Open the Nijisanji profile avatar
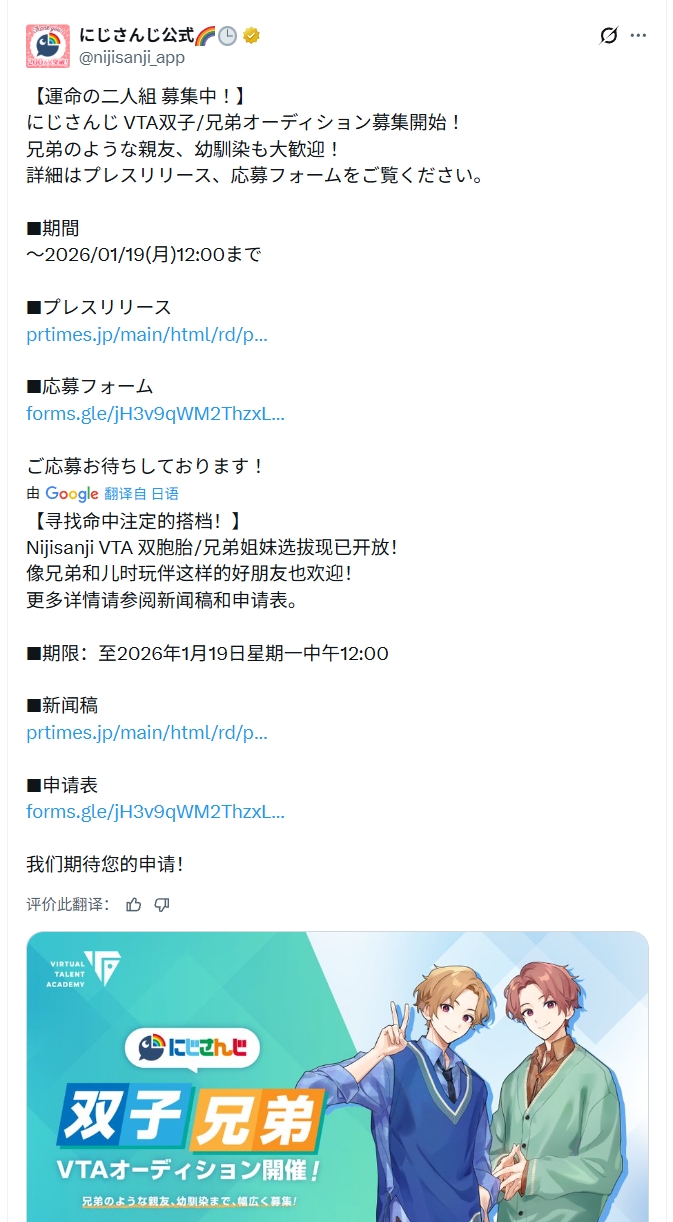The image size is (673, 1222). pos(47,45)
